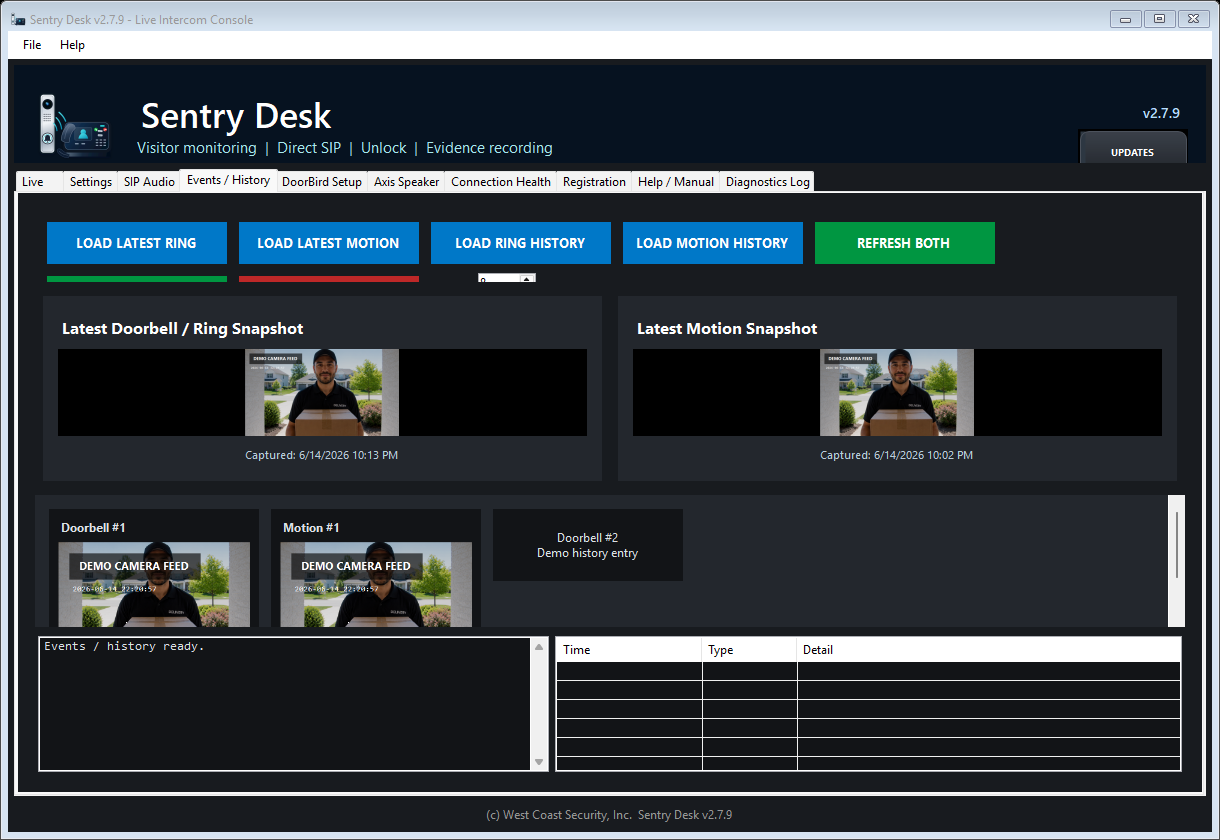Viewport: 1220px width, 840px height.
Task: Open the Connection Health tab
Action: tap(501, 182)
